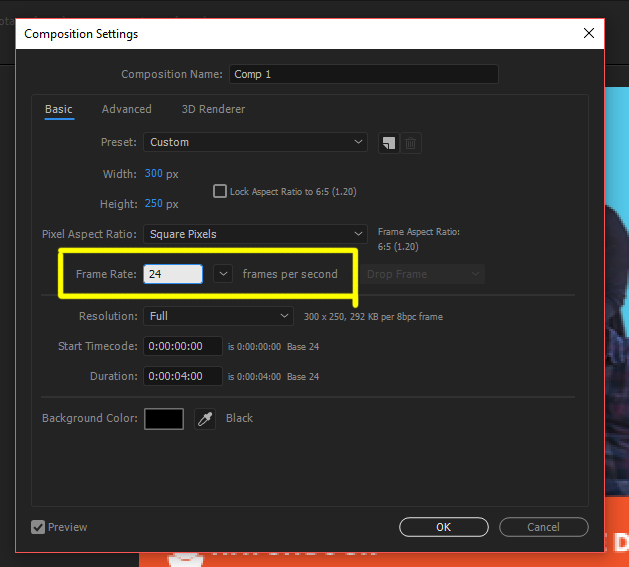
Task: Confirm settings with the OK button
Action: pos(444,527)
